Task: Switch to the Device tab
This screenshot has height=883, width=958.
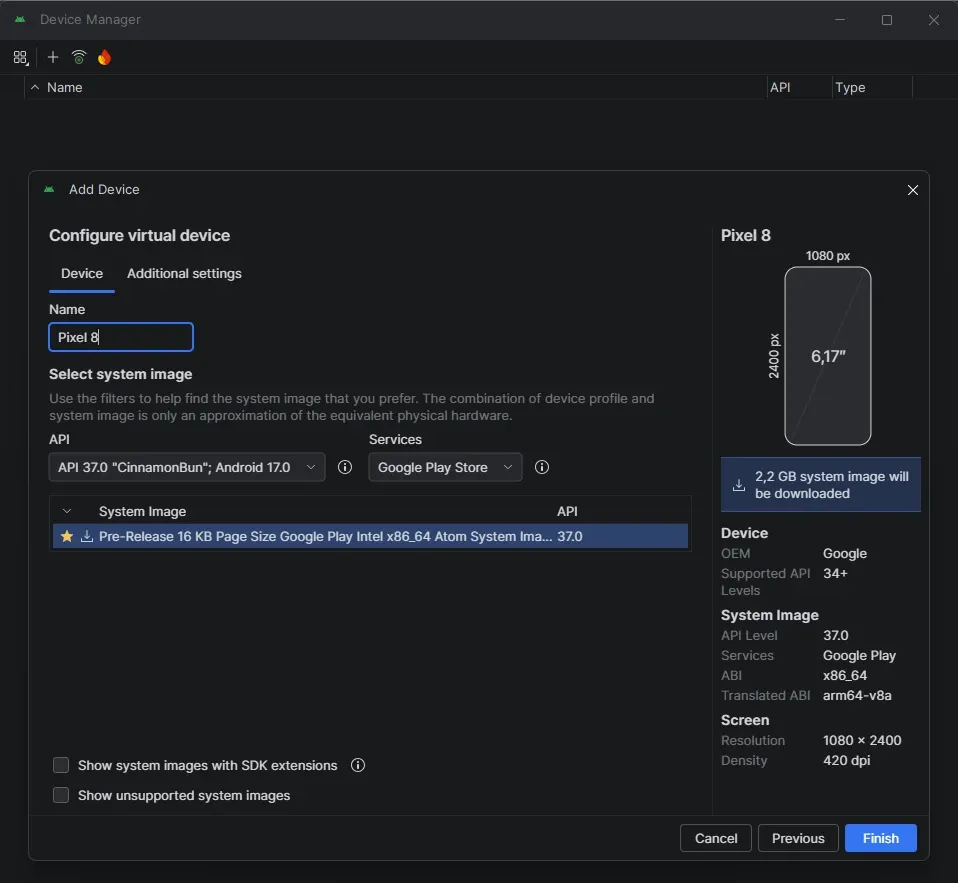Action: pyautogui.click(x=82, y=274)
